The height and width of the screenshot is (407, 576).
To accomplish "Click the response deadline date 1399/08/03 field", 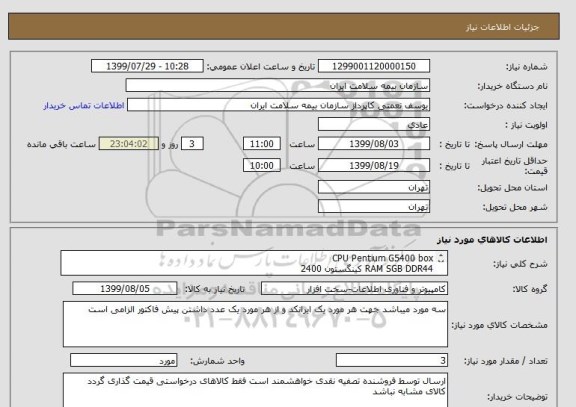I will (x=374, y=144).
